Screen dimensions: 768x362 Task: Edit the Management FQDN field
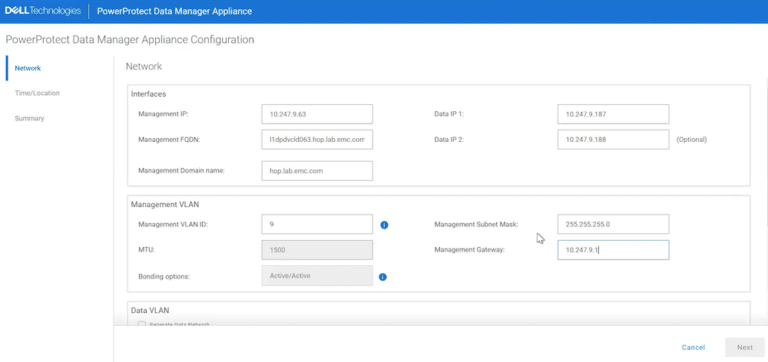pyautogui.click(x=317, y=139)
